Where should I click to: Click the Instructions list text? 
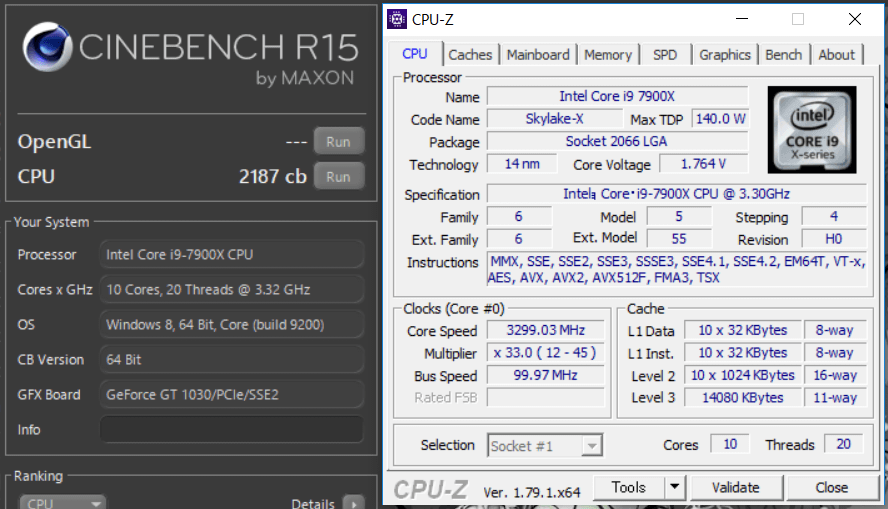click(677, 270)
